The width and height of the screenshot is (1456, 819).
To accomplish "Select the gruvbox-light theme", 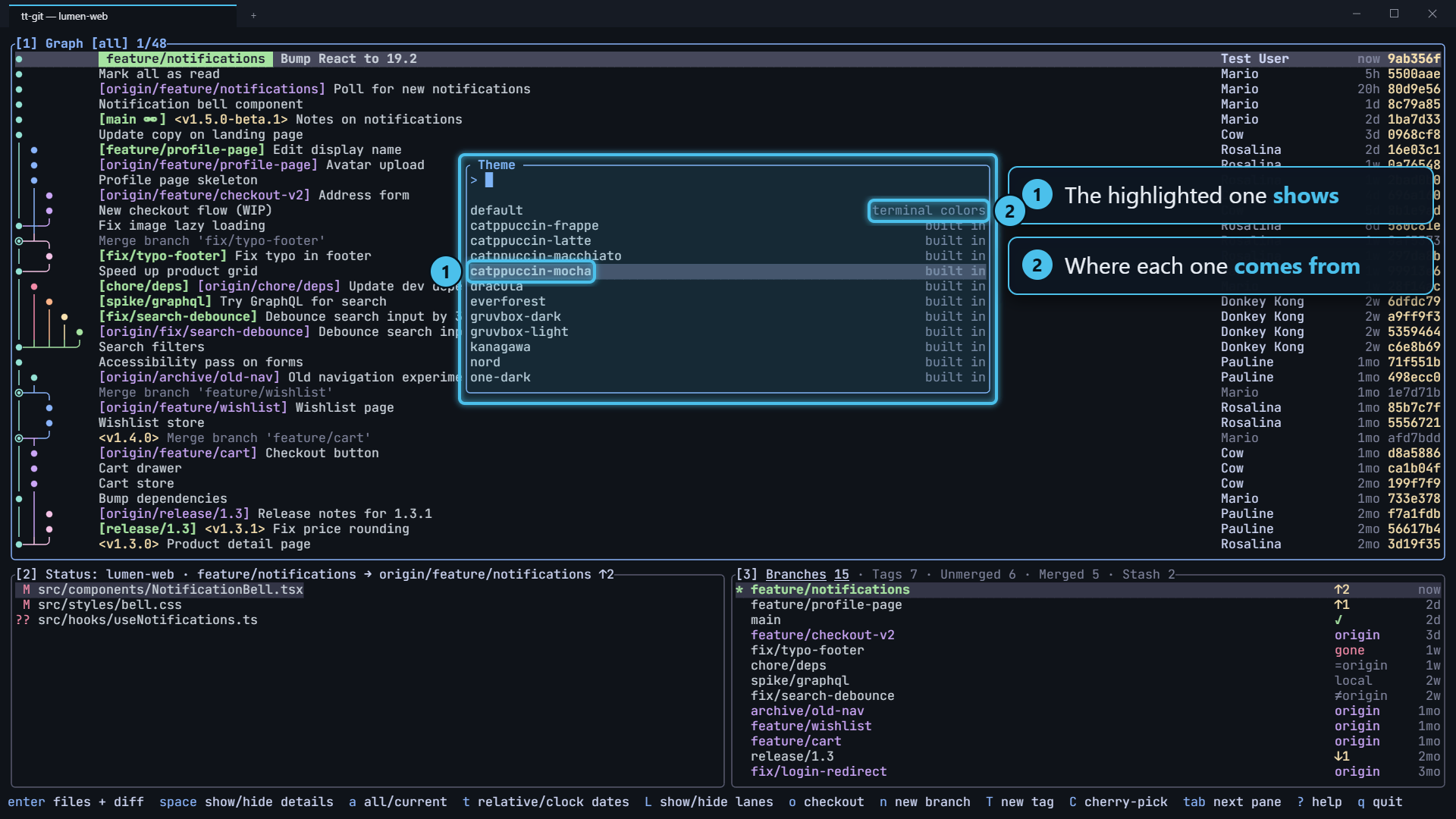I will [x=728, y=331].
